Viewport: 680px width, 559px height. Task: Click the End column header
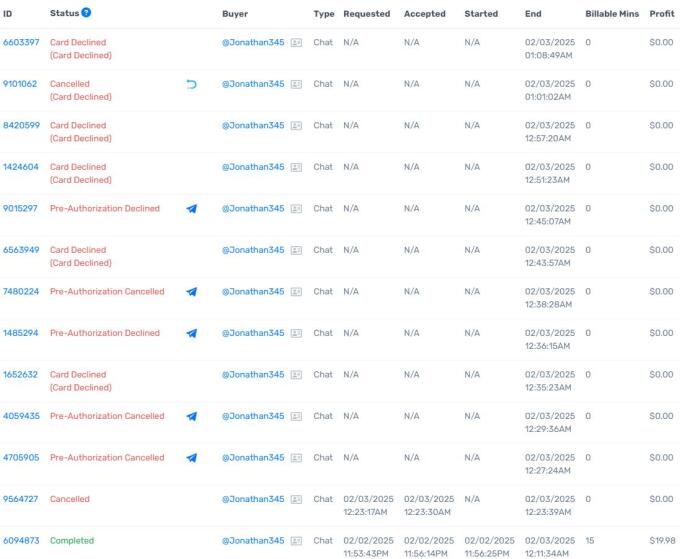[533, 13]
